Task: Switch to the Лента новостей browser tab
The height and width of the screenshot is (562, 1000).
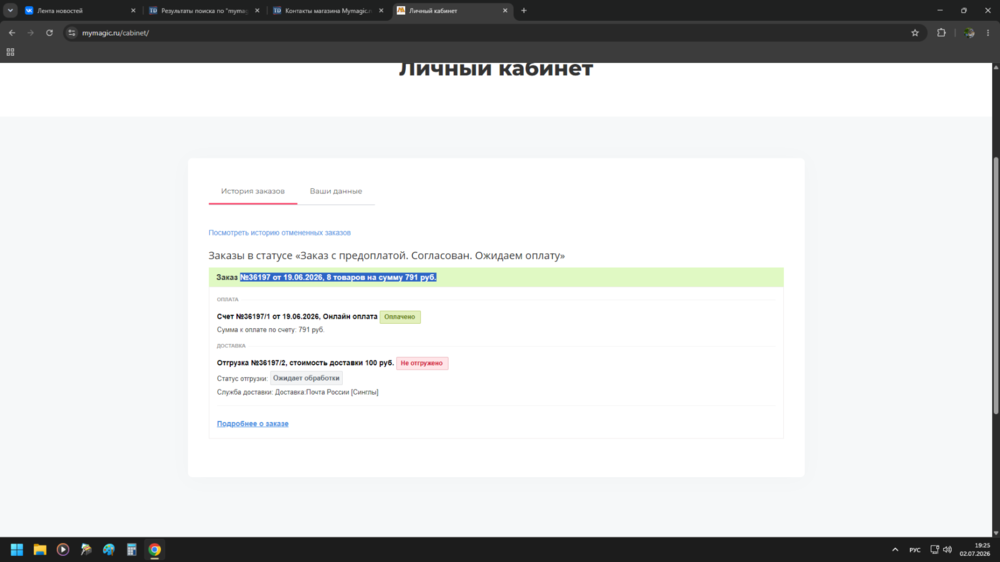Action: [79, 10]
